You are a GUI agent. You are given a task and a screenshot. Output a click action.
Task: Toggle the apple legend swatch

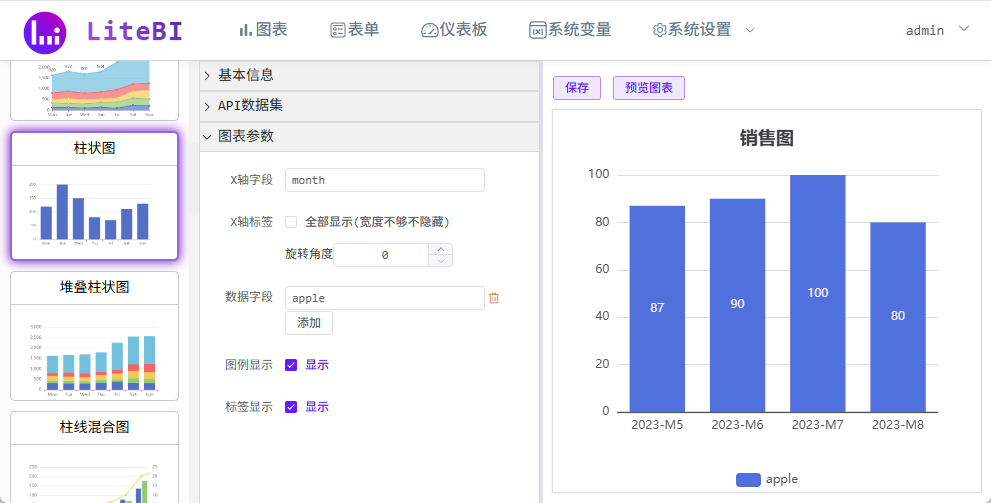(x=748, y=480)
